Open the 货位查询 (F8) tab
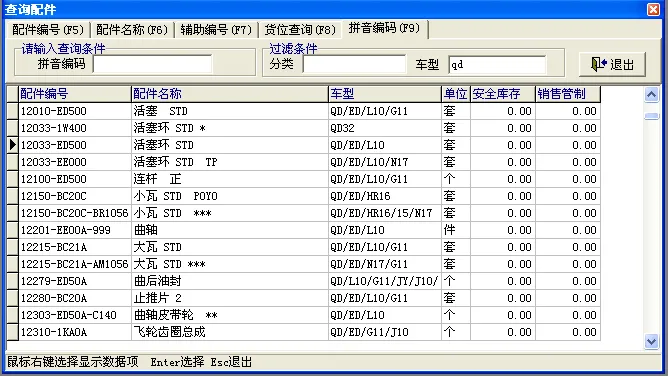Viewport: 668px width, 376px height. click(x=300, y=30)
